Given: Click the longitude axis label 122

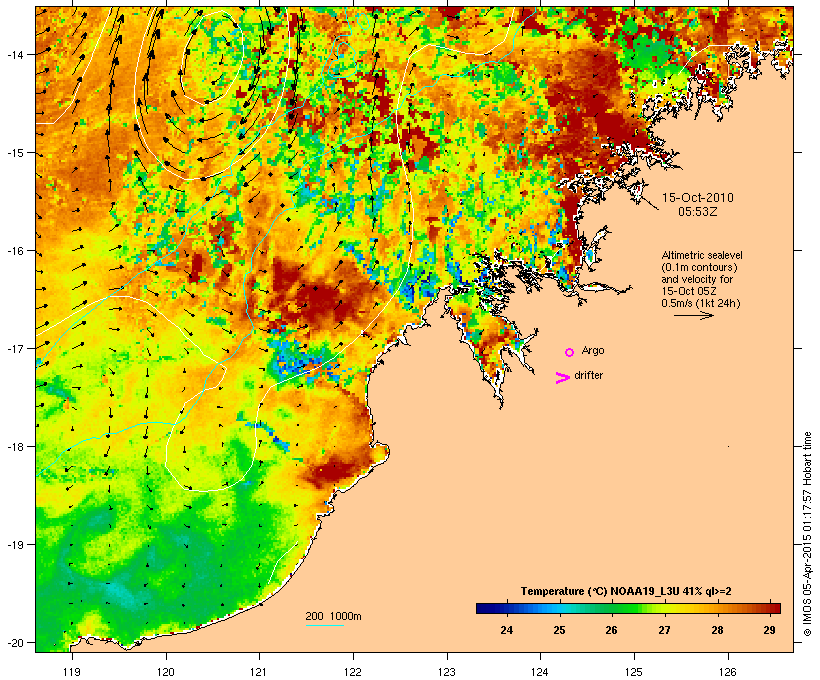Looking at the screenshot, I should [353, 672].
